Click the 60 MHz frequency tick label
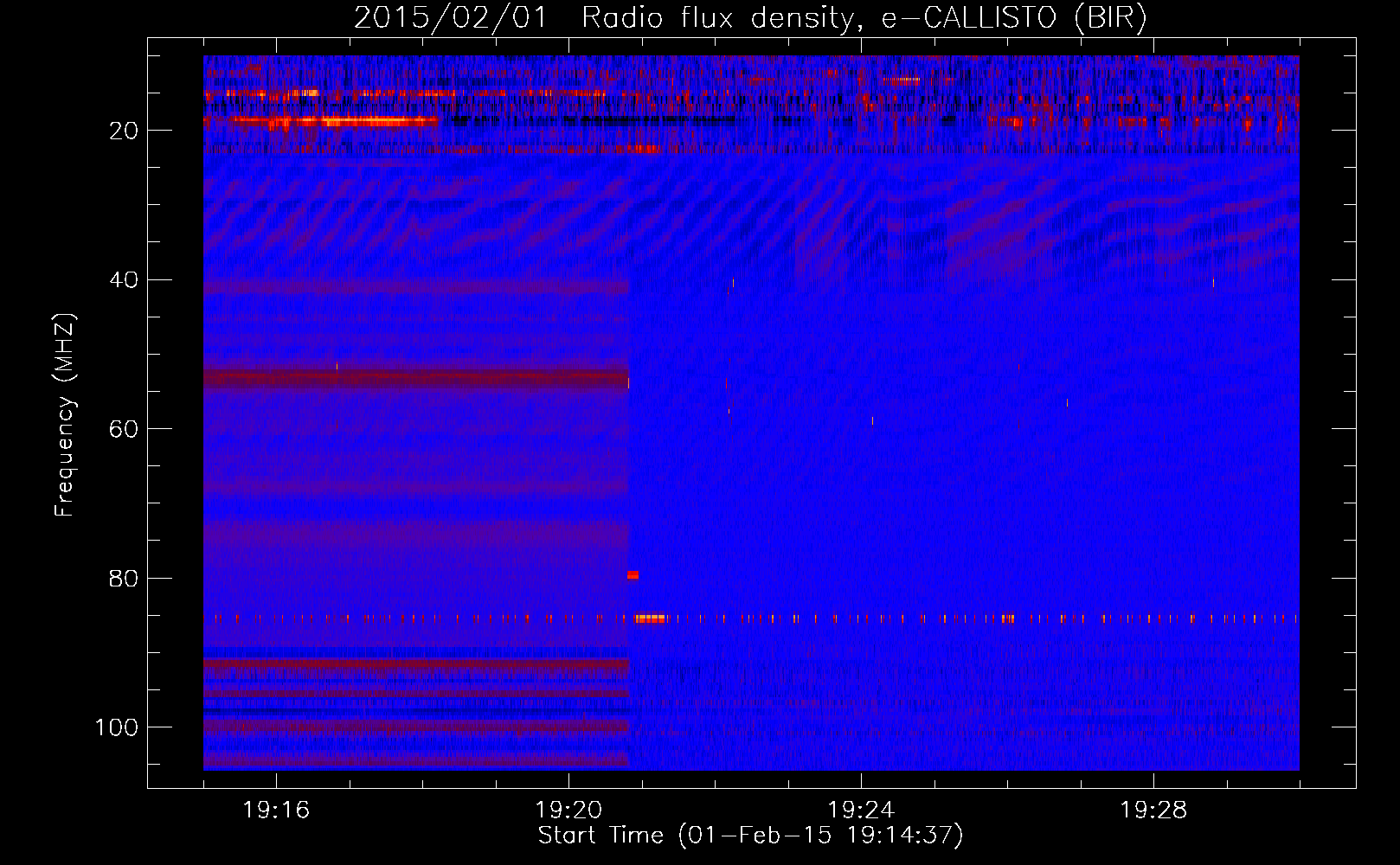The height and width of the screenshot is (865, 1400). tap(125, 429)
